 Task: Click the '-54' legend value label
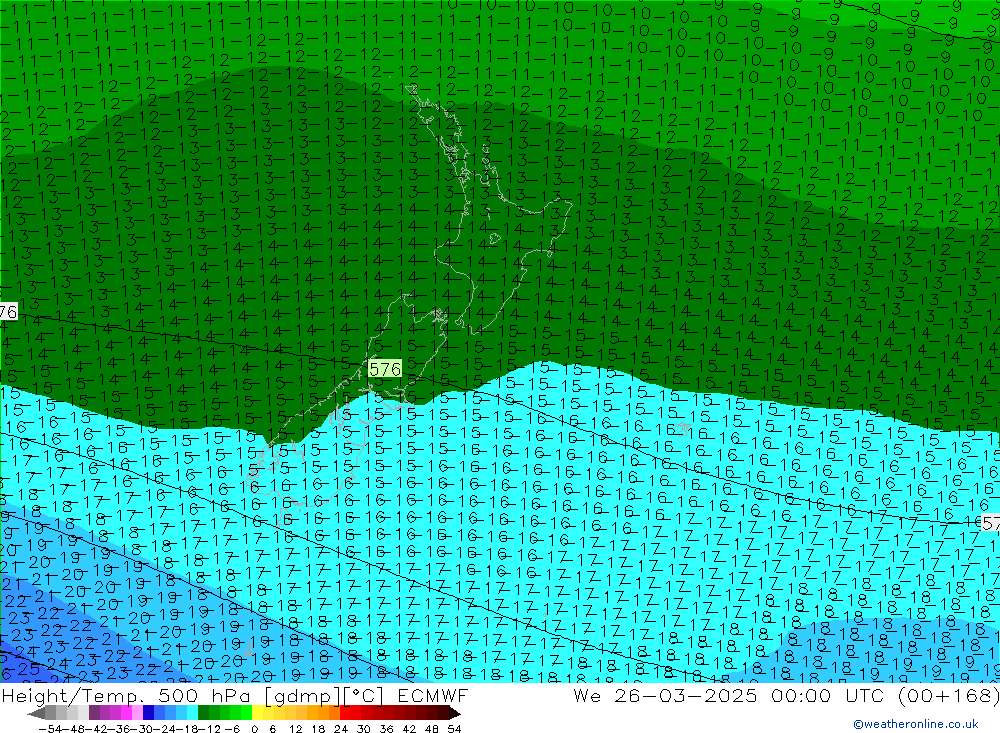click(49, 728)
